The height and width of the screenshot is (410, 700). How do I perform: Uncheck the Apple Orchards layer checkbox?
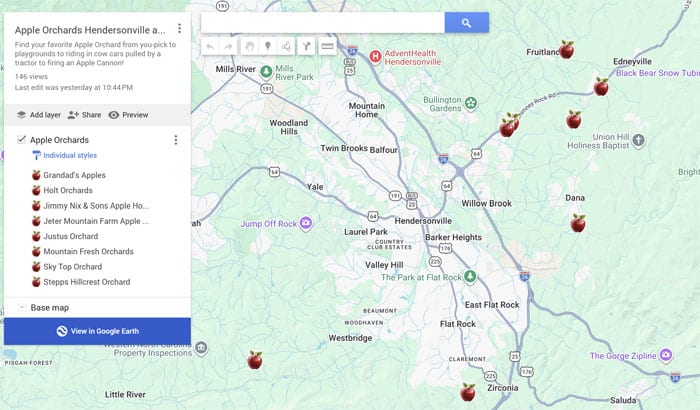tap(21, 139)
